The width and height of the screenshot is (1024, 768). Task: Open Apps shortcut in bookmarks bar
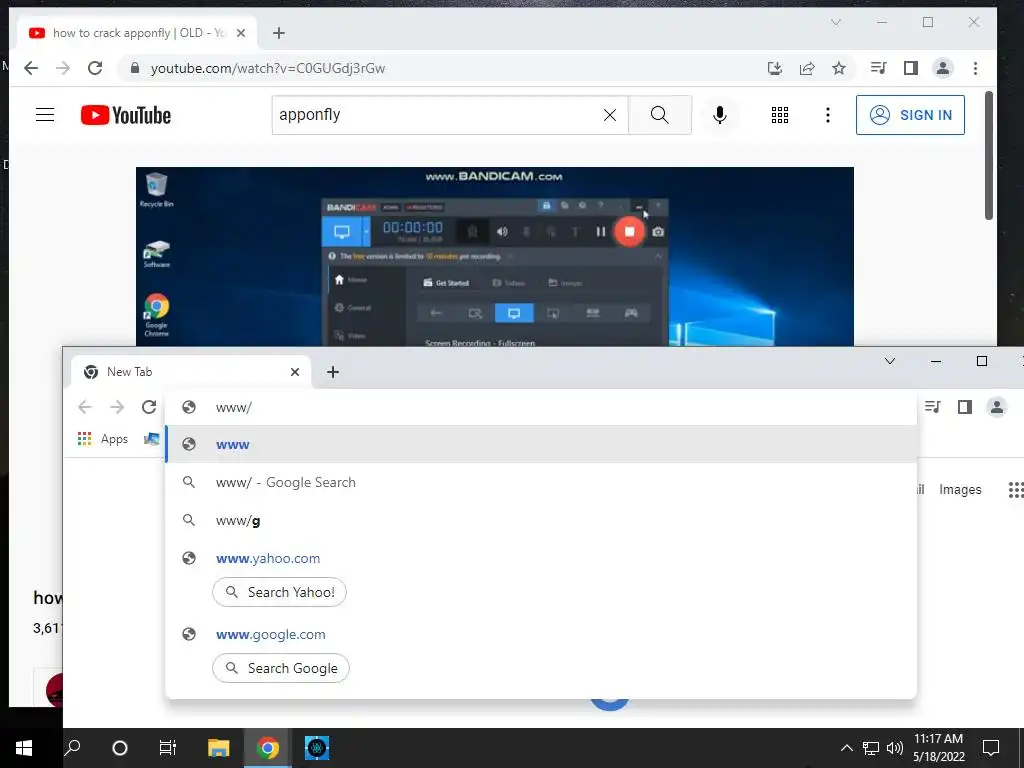(x=103, y=439)
